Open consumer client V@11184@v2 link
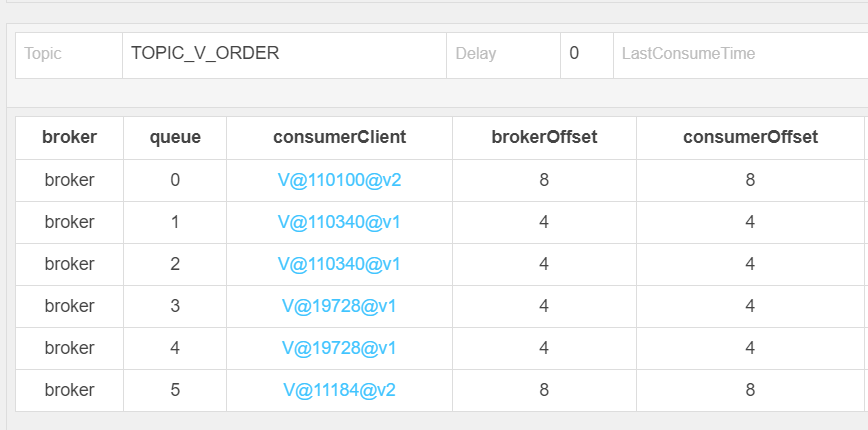Viewport: 868px width, 430px height. point(339,390)
